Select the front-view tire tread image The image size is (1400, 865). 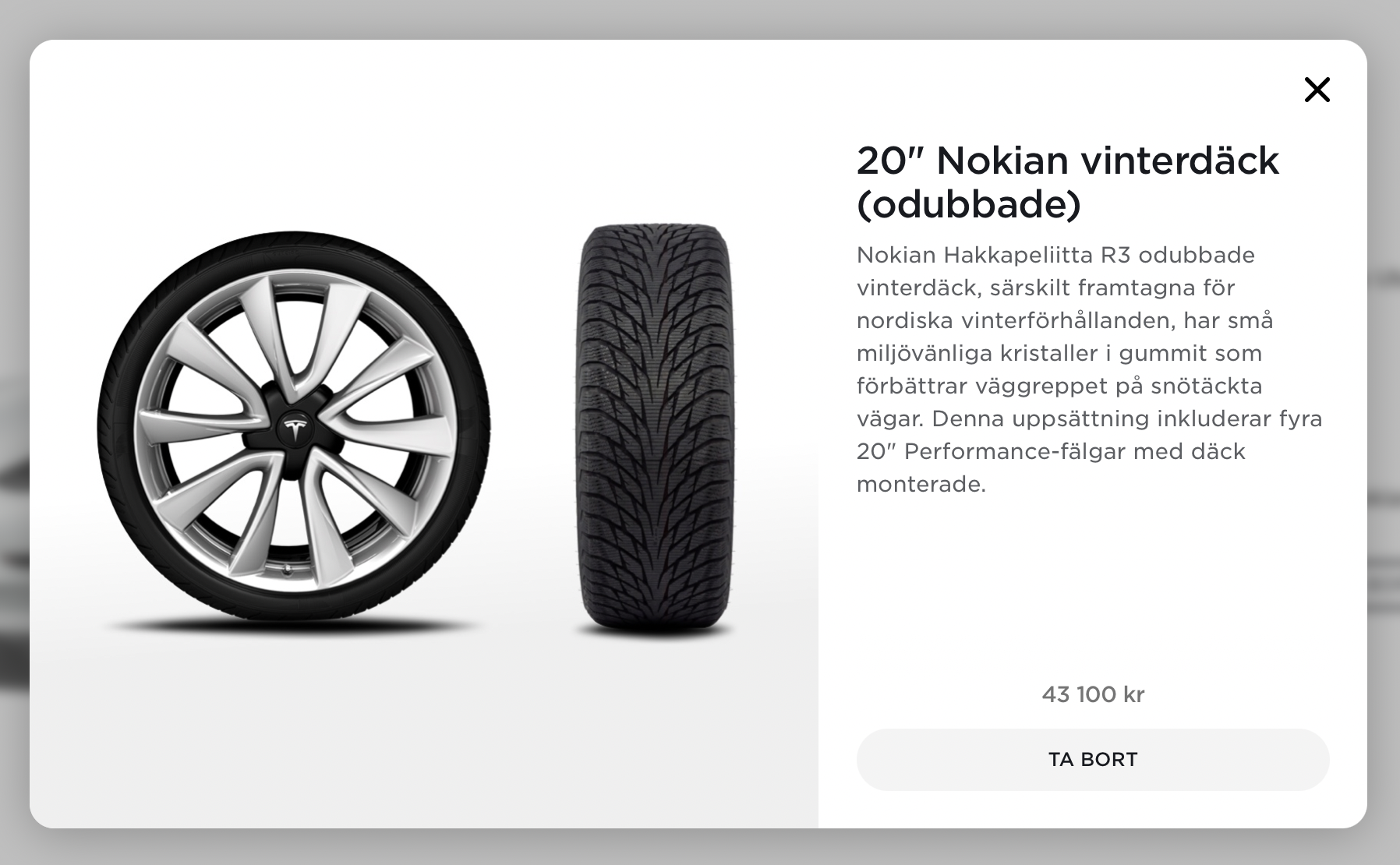click(655, 429)
